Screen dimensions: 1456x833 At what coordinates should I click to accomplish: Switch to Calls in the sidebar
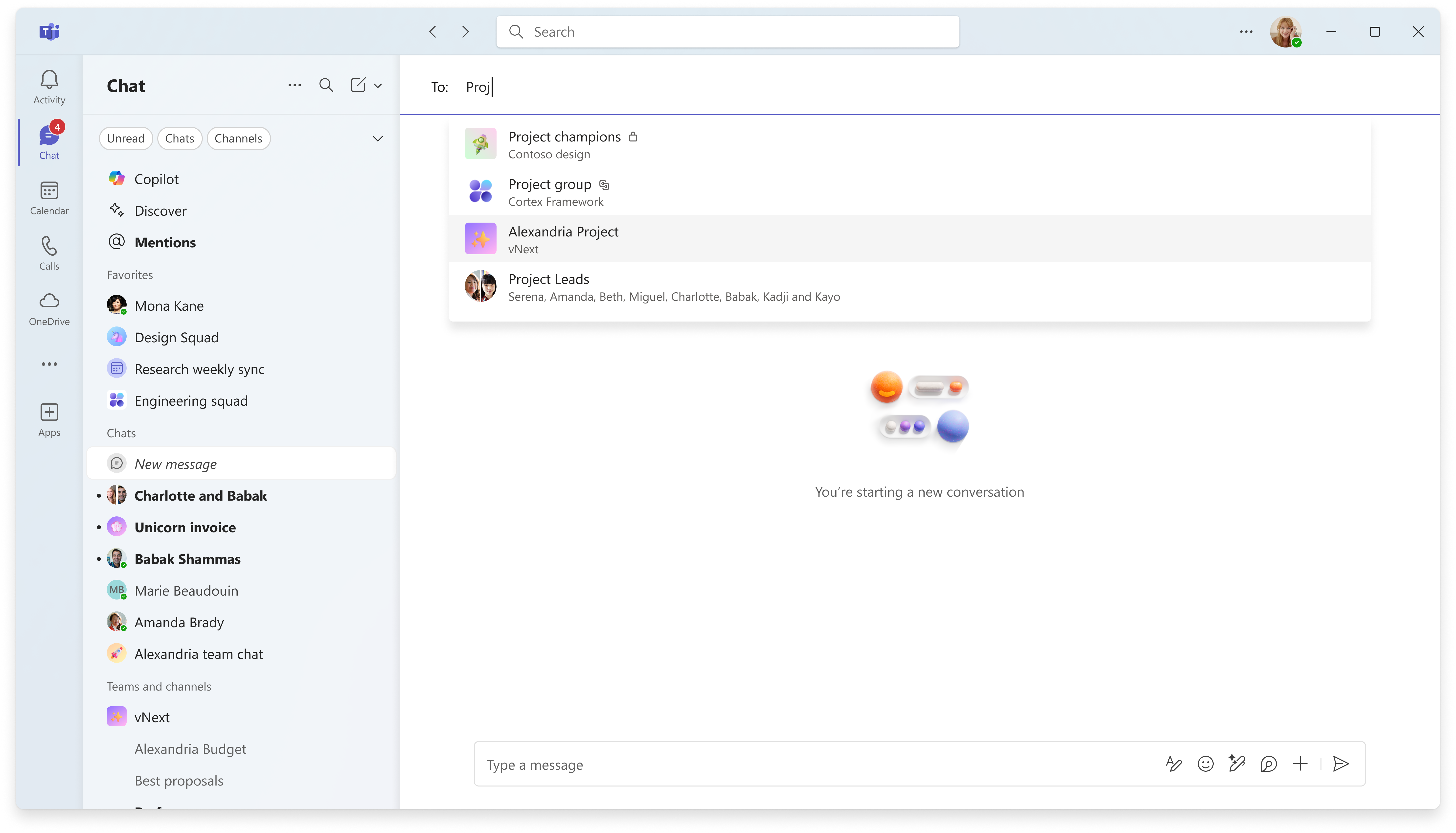[49, 254]
